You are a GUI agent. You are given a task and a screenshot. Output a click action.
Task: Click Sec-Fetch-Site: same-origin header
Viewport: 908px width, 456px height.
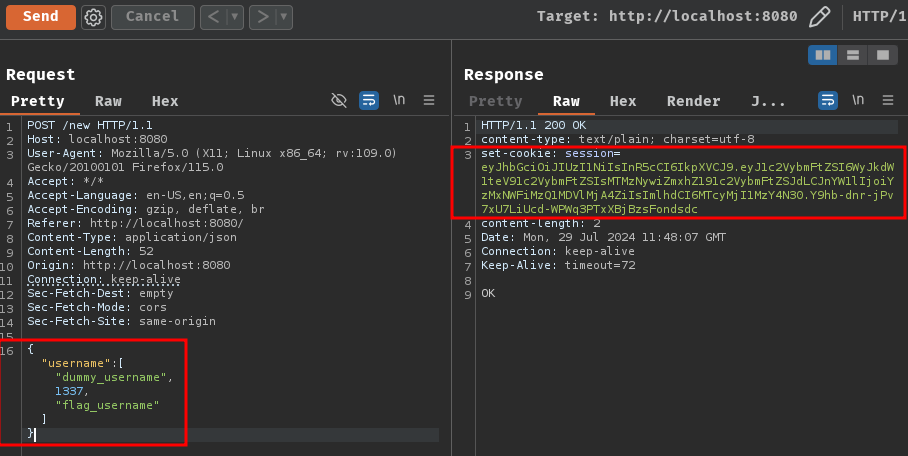click(122, 321)
